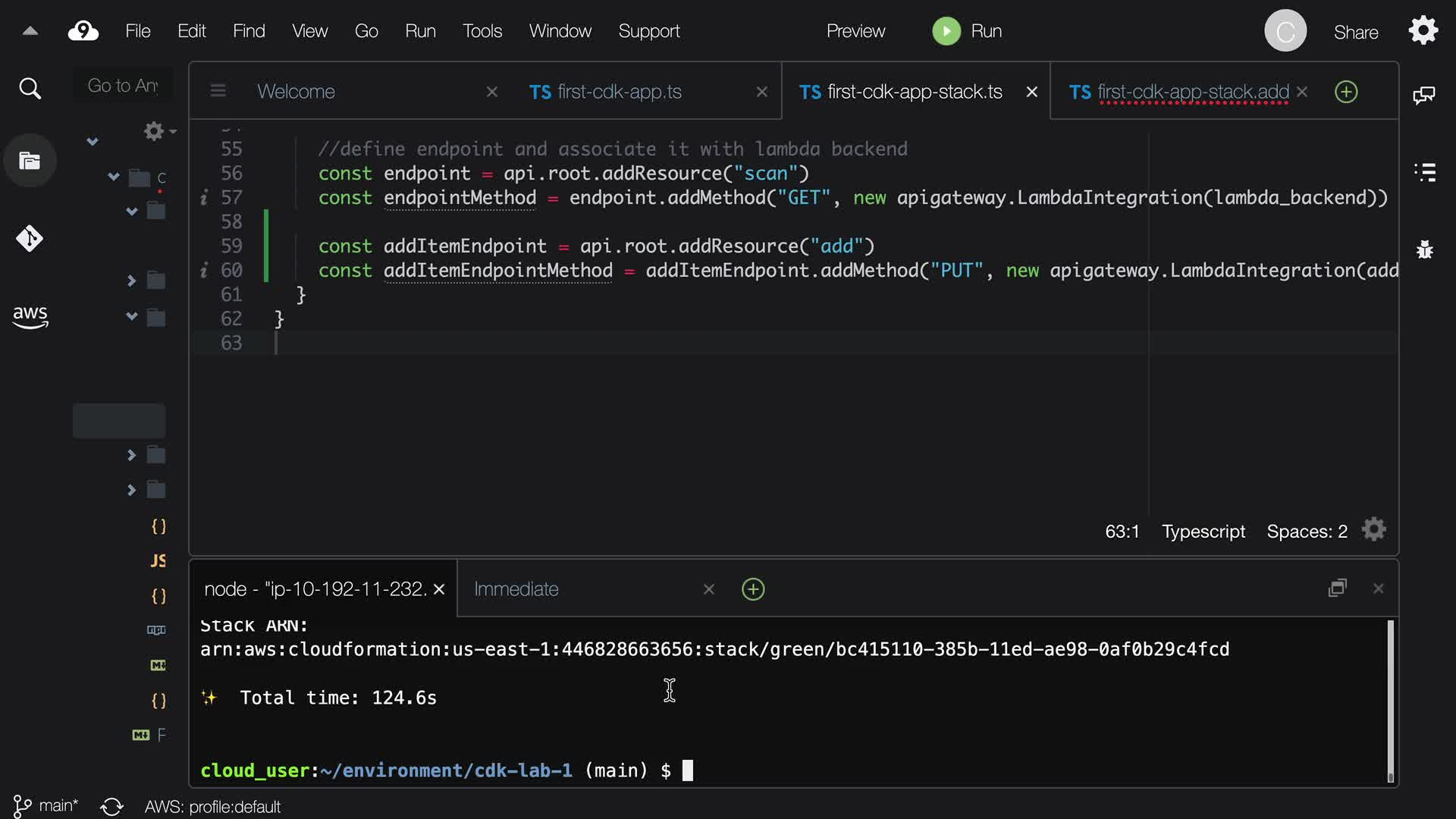Open the search magnifier in left sidebar
Viewport: 1456px width, 819px height.
click(30, 89)
